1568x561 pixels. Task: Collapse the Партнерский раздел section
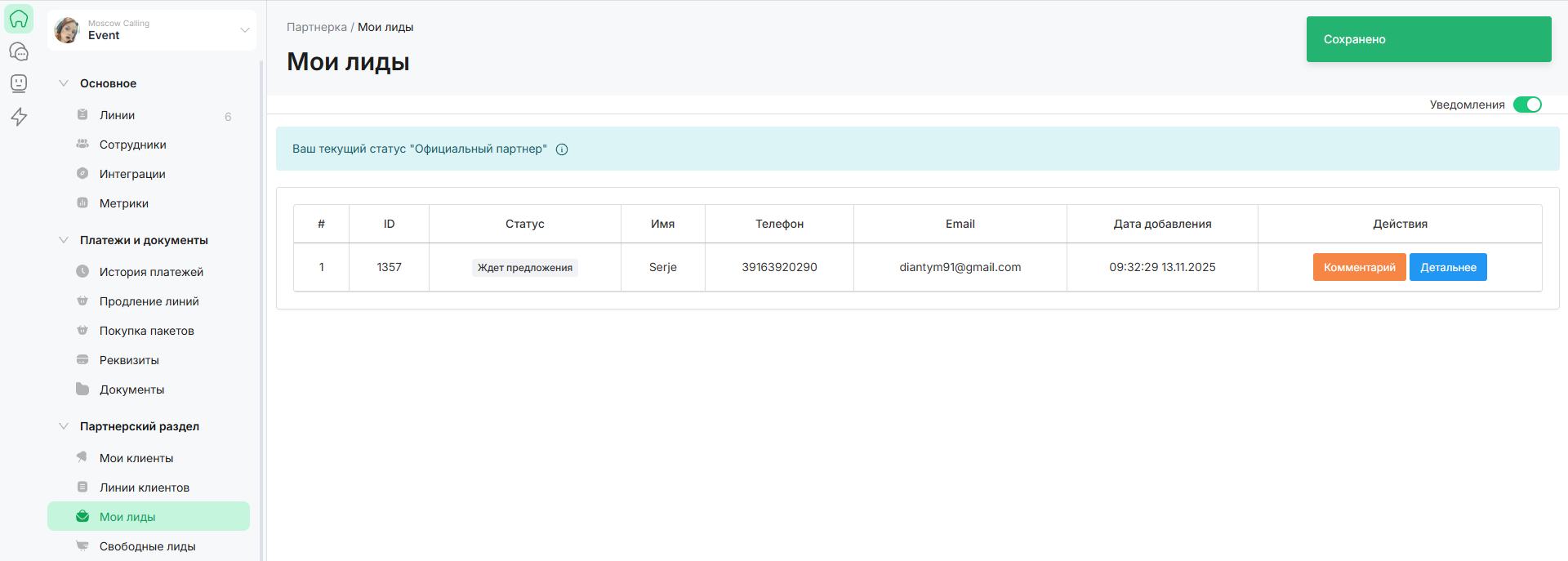click(64, 426)
